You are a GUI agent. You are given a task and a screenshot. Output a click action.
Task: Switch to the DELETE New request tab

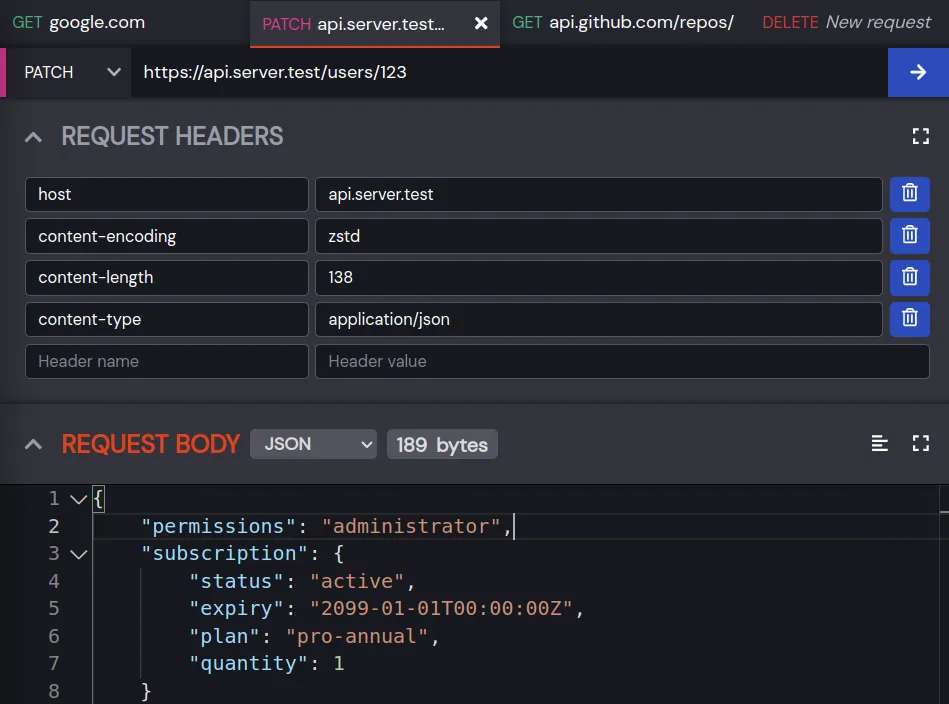(846, 23)
